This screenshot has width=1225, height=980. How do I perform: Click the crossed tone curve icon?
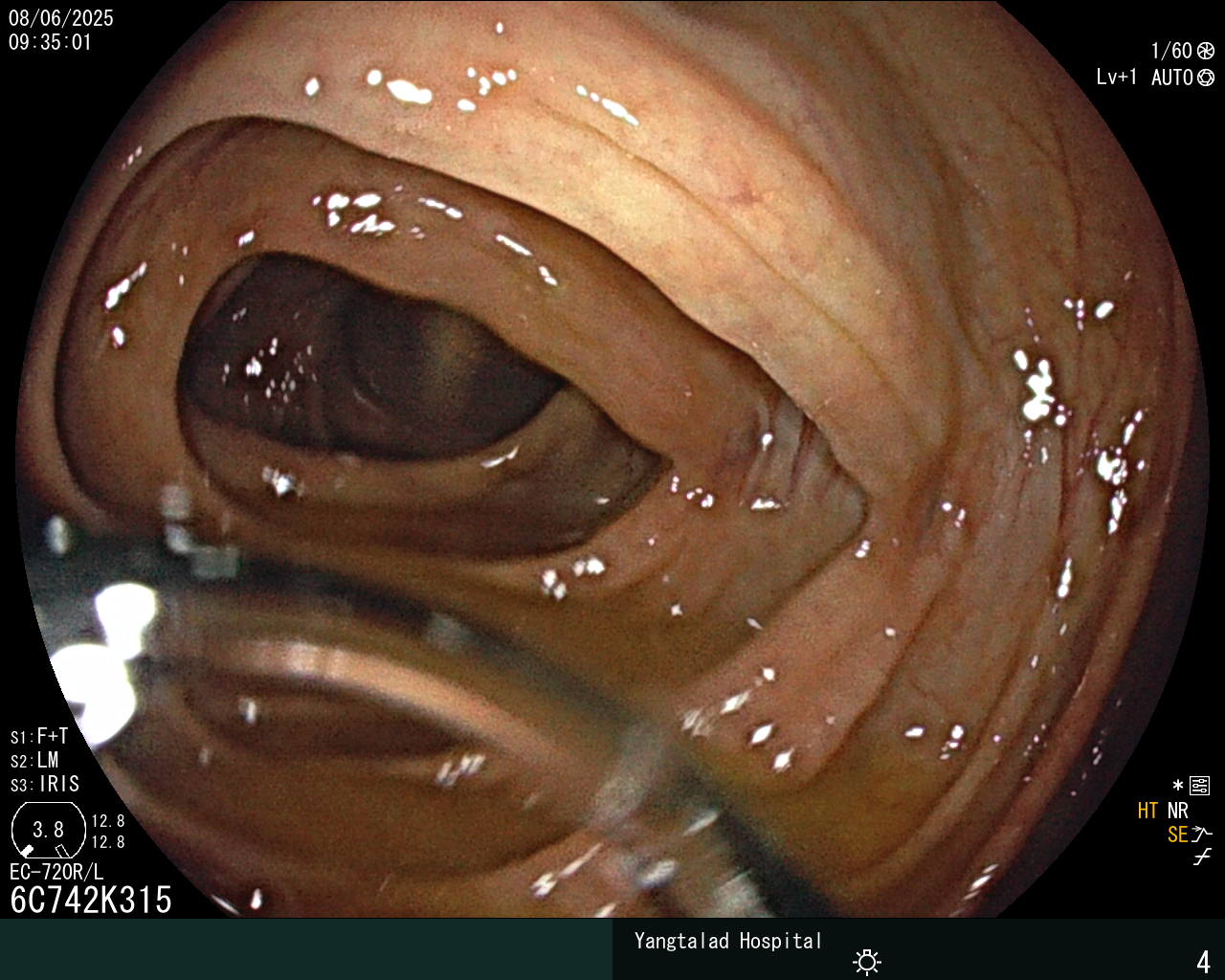click(x=1202, y=857)
